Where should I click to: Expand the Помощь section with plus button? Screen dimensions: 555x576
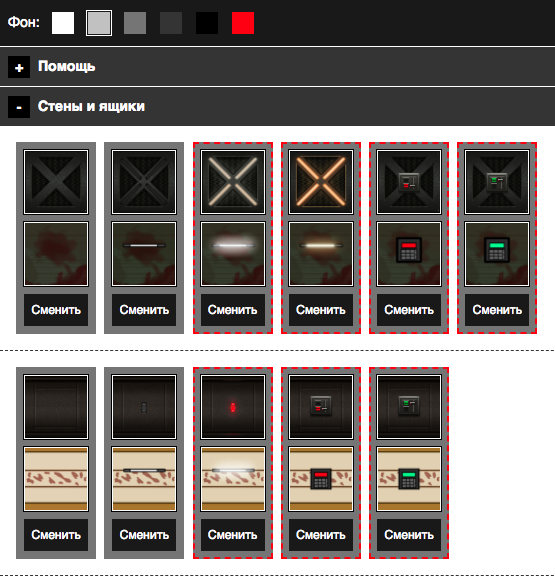[19, 67]
